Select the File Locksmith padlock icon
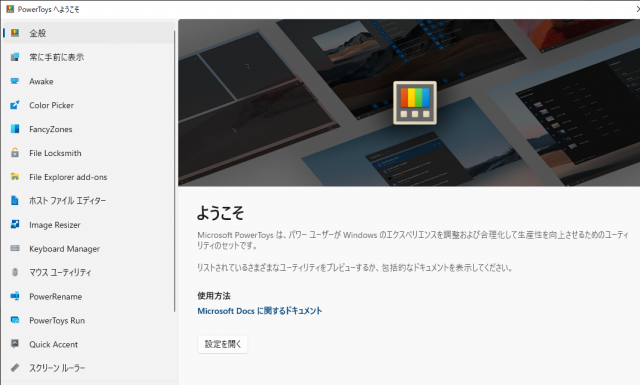640x385 pixels. coord(15,153)
